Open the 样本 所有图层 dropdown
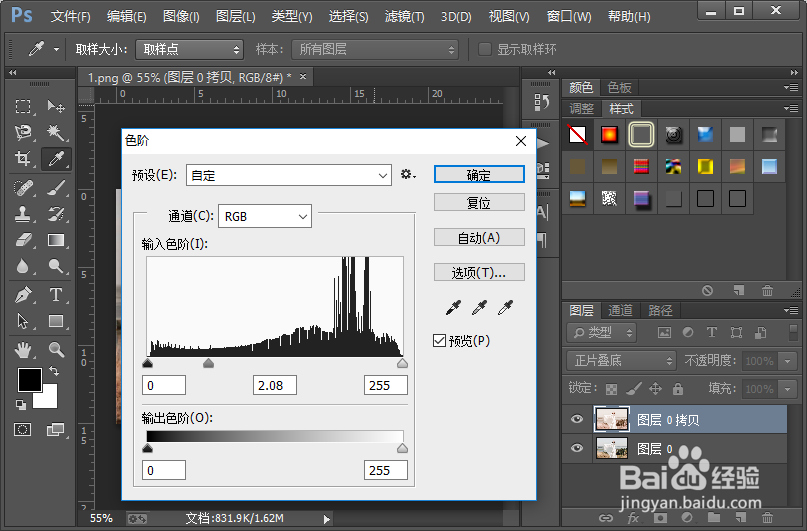 [x=375, y=49]
